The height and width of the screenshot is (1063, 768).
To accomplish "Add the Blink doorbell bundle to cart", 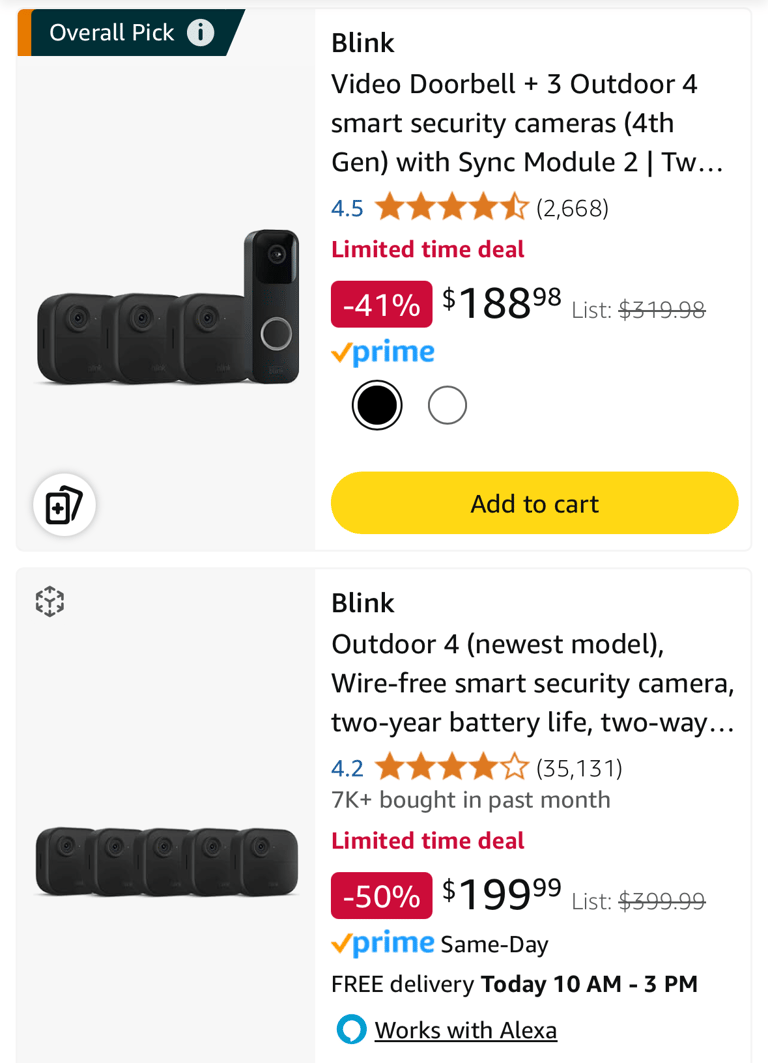I will (x=534, y=503).
